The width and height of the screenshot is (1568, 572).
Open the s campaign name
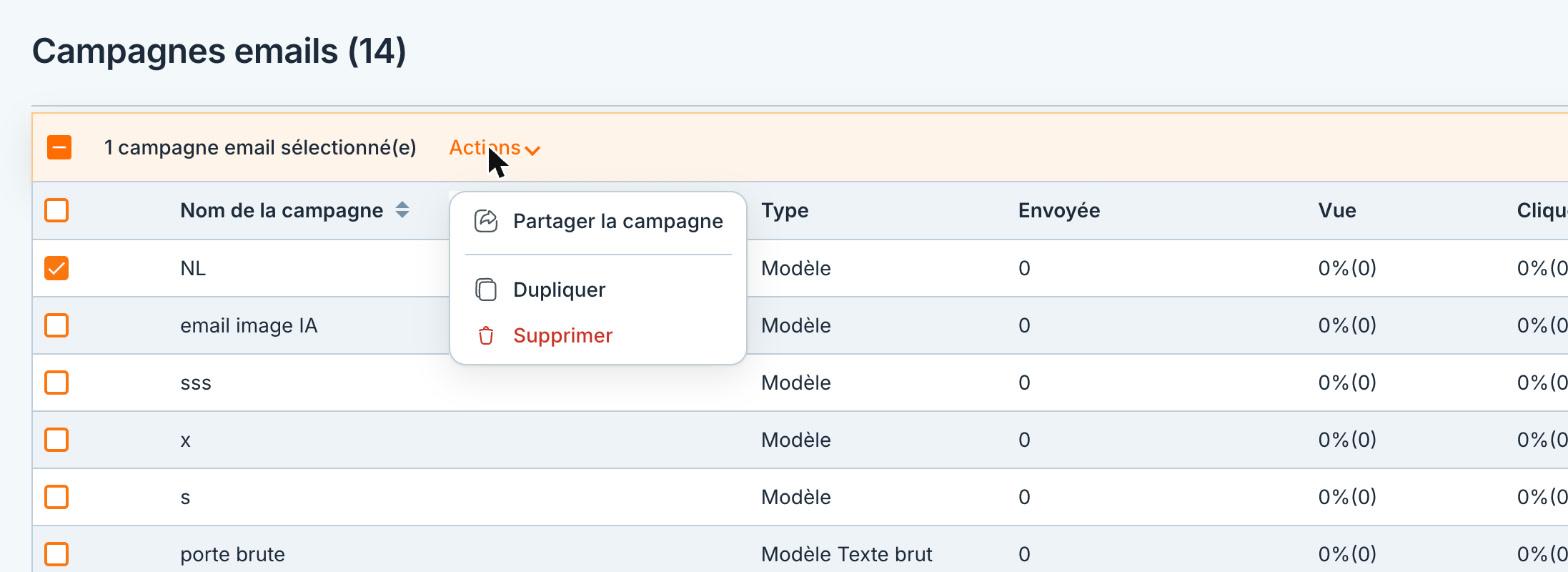pyautogui.click(x=185, y=497)
